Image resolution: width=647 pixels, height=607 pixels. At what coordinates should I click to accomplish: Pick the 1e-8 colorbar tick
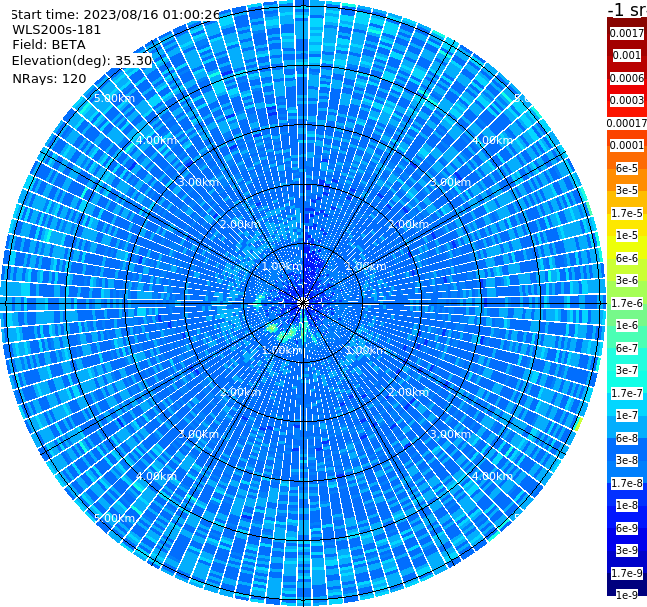coord(627,505)
